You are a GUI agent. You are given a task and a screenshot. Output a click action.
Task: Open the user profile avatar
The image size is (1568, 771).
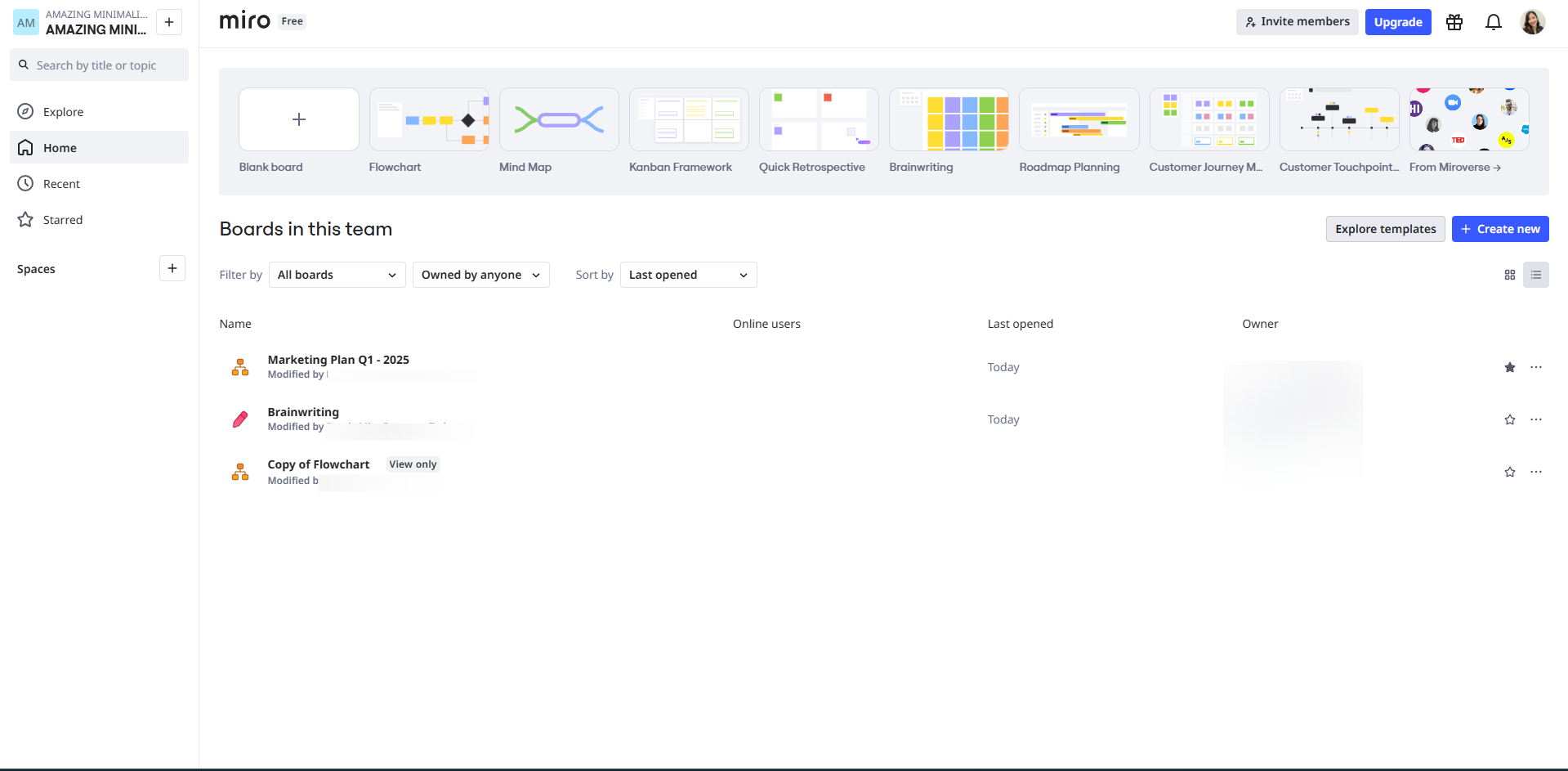pos(1532,22)
